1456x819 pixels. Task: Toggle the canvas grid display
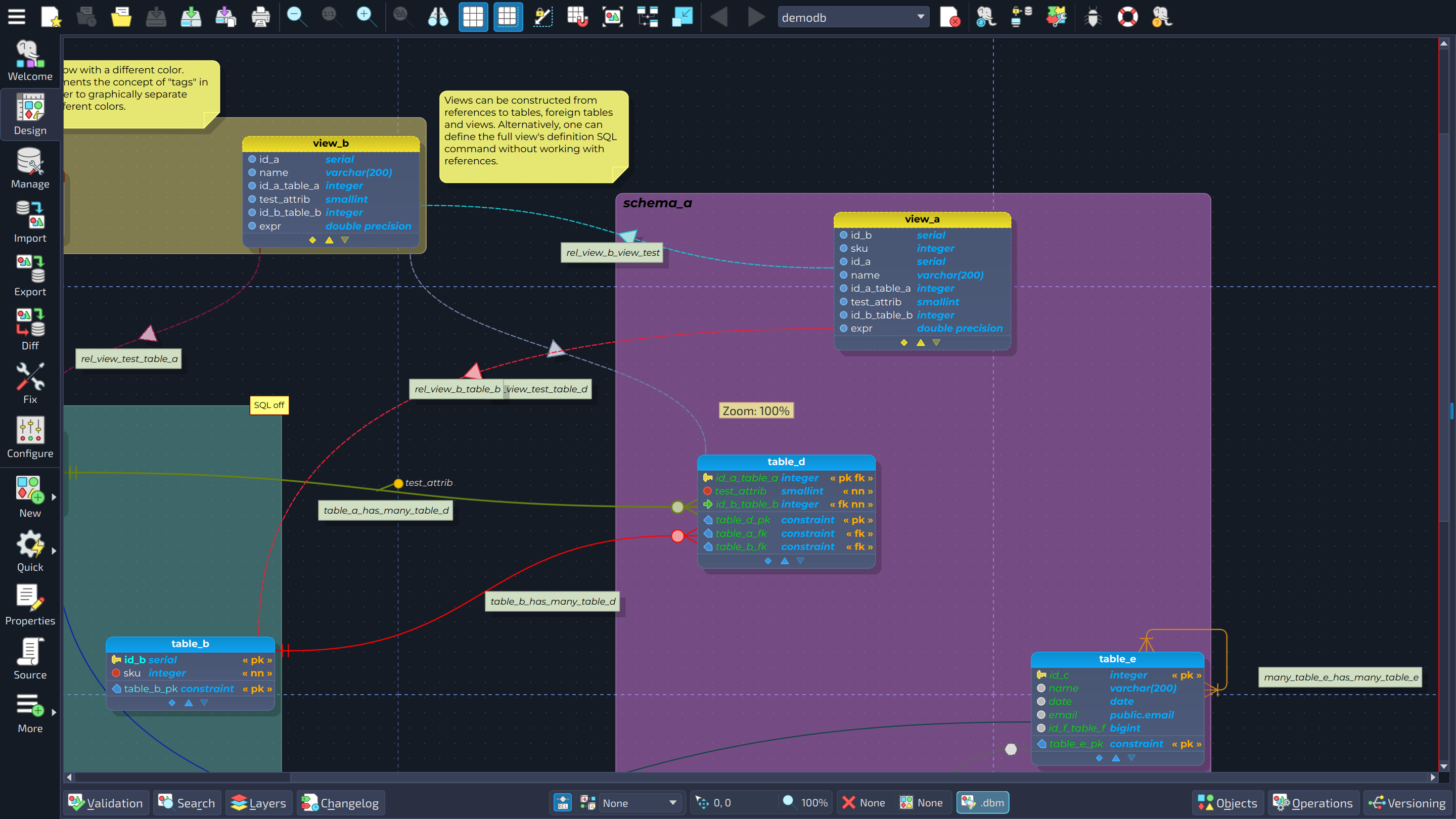click(x=473, y=17)
